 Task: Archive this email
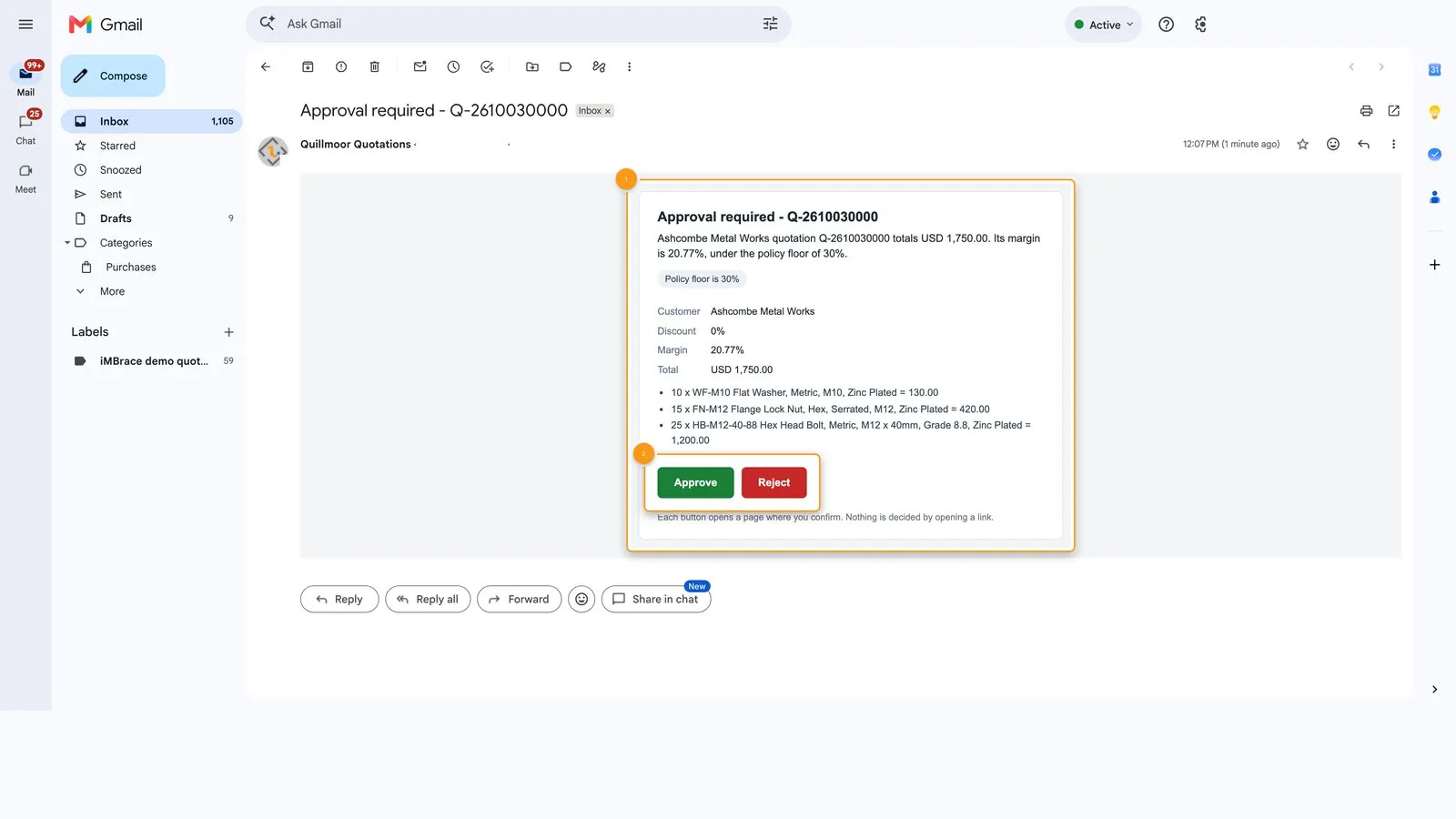coord(308,66)
